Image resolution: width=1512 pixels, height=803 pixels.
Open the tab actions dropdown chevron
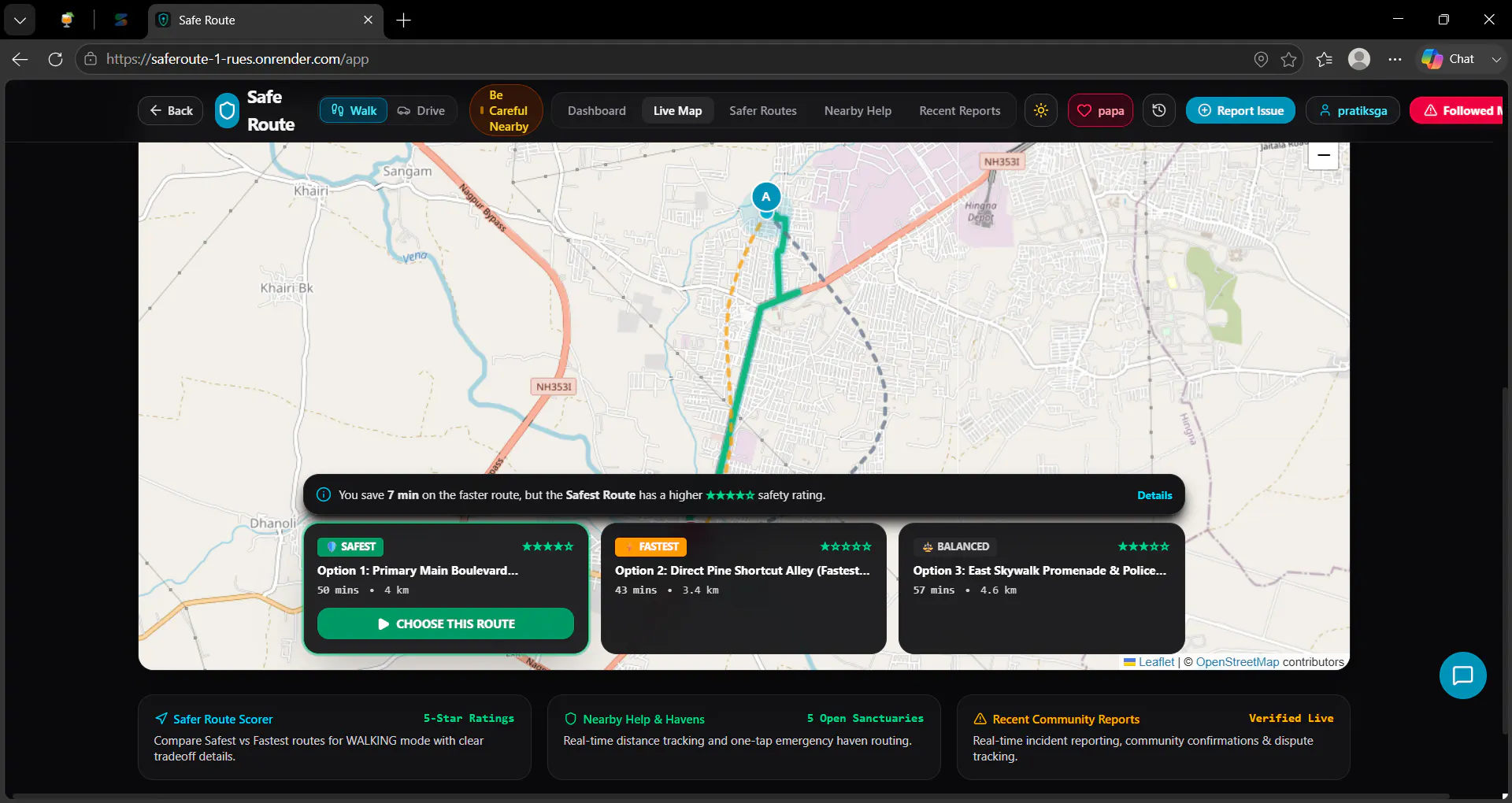(x=20, y=20)
